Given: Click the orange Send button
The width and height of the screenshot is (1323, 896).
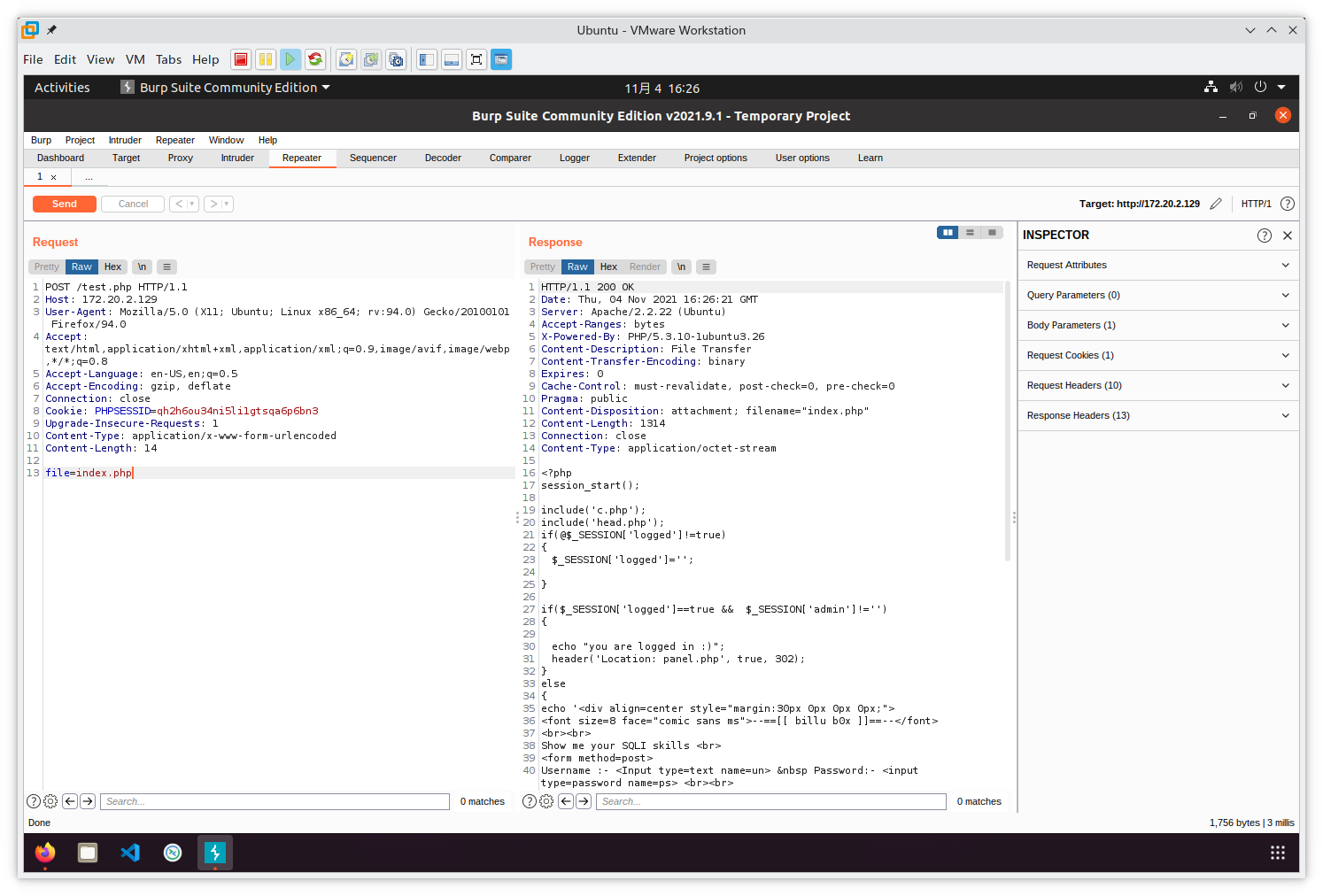Looking at the screenshot, I should click(64, 204).
